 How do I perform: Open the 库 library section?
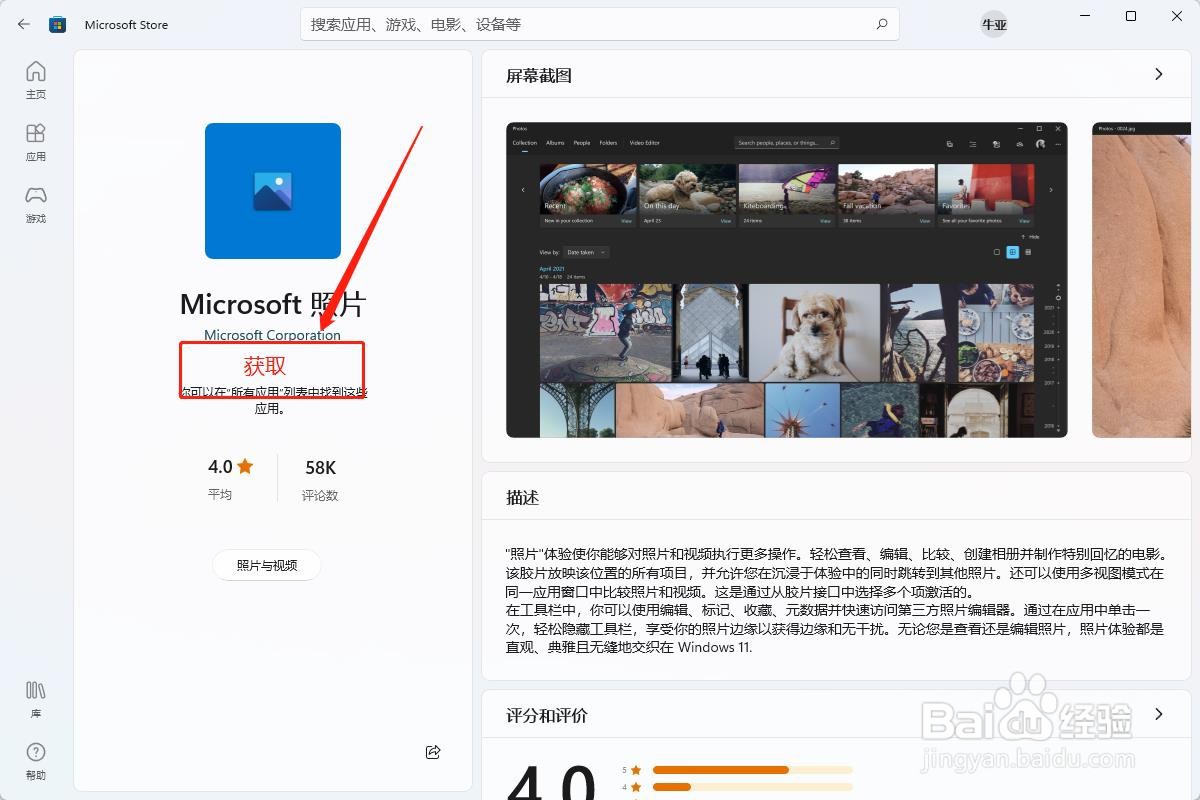[36, 699]
